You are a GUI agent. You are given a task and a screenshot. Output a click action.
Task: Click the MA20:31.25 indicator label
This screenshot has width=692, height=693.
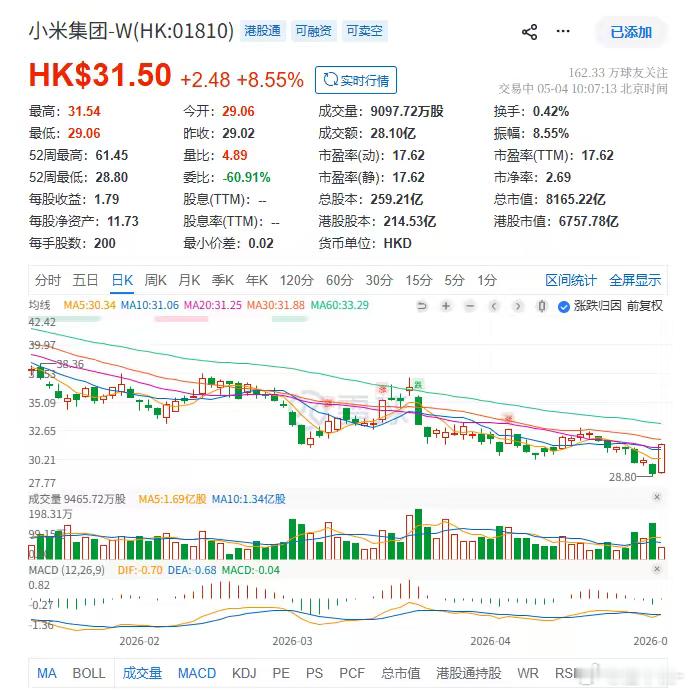point(213,305)
